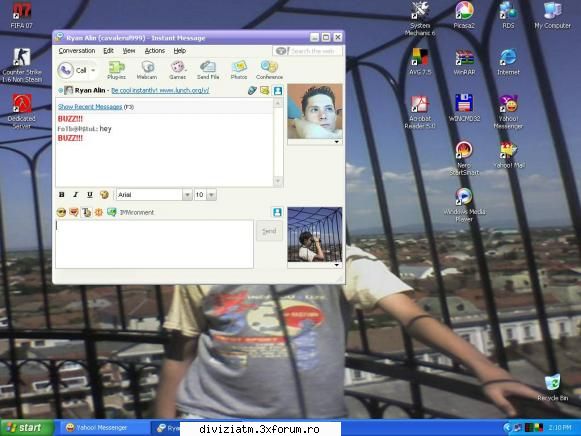Toggle Underline text formatting
The height and width of the screenshot is (436, 581).
click(x=90, y=194)
